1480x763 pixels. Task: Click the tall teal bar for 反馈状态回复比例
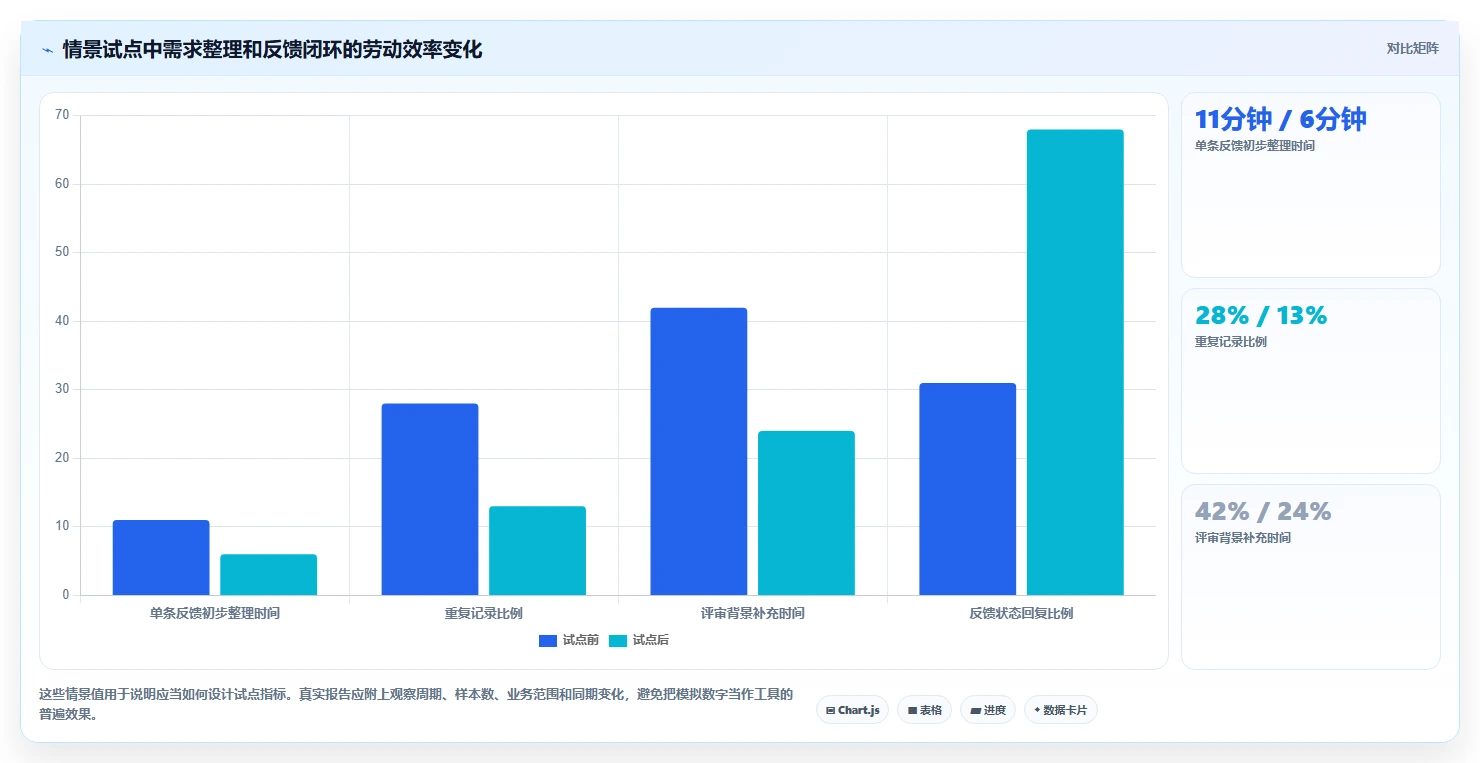pyautogui.click(x=1075, y=362)
